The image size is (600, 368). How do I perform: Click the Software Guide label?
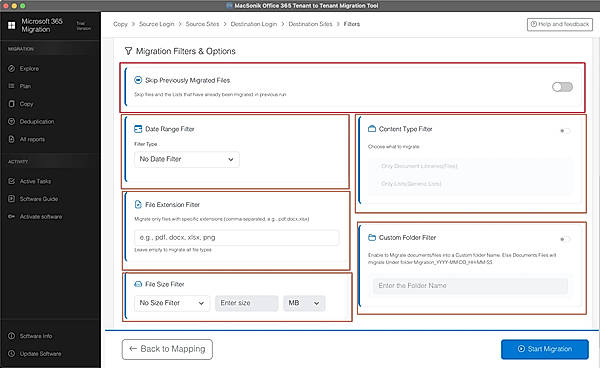39,199
